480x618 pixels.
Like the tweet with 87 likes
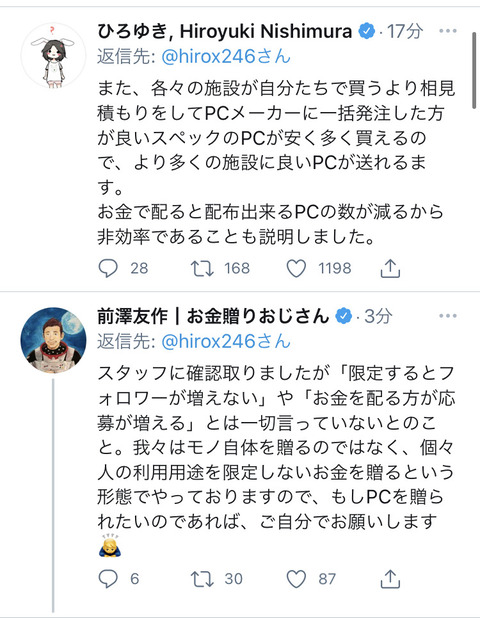point(296,579)
